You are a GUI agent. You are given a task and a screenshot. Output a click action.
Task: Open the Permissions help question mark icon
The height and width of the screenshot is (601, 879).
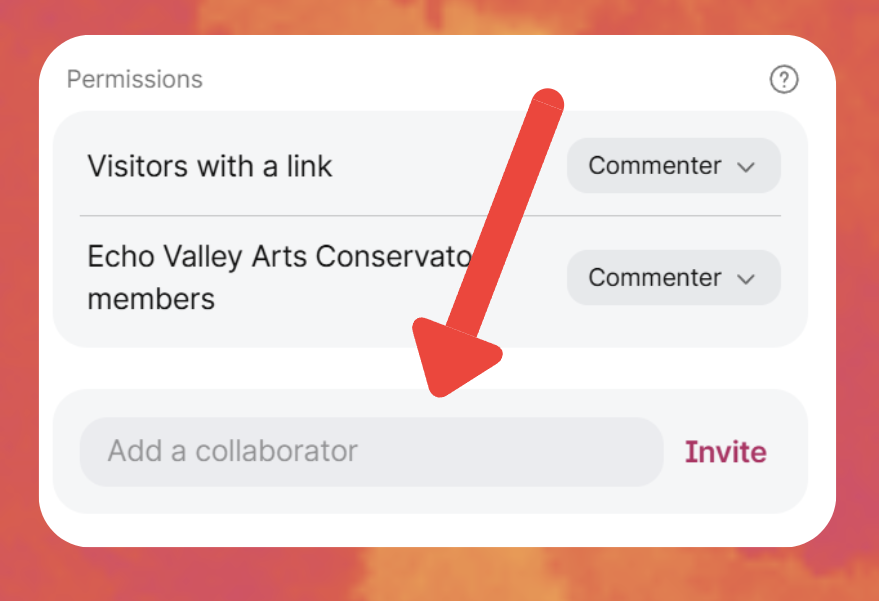pyautogui.click(x=784, y=80)
